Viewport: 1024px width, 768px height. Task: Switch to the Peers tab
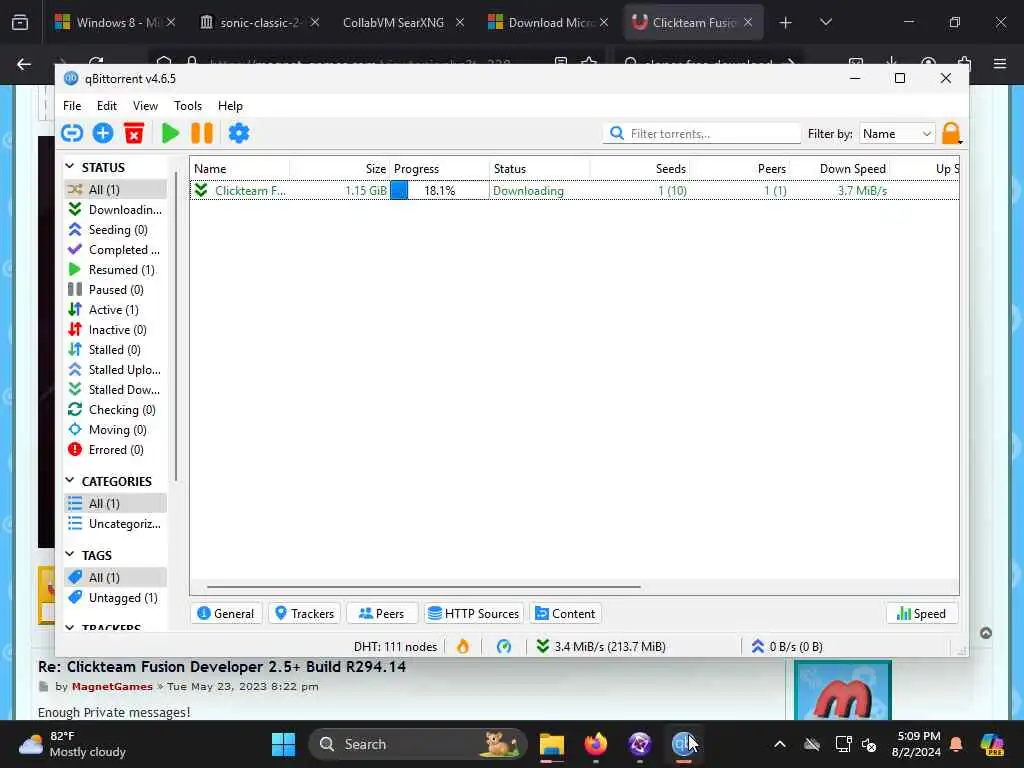coord(382,614)
